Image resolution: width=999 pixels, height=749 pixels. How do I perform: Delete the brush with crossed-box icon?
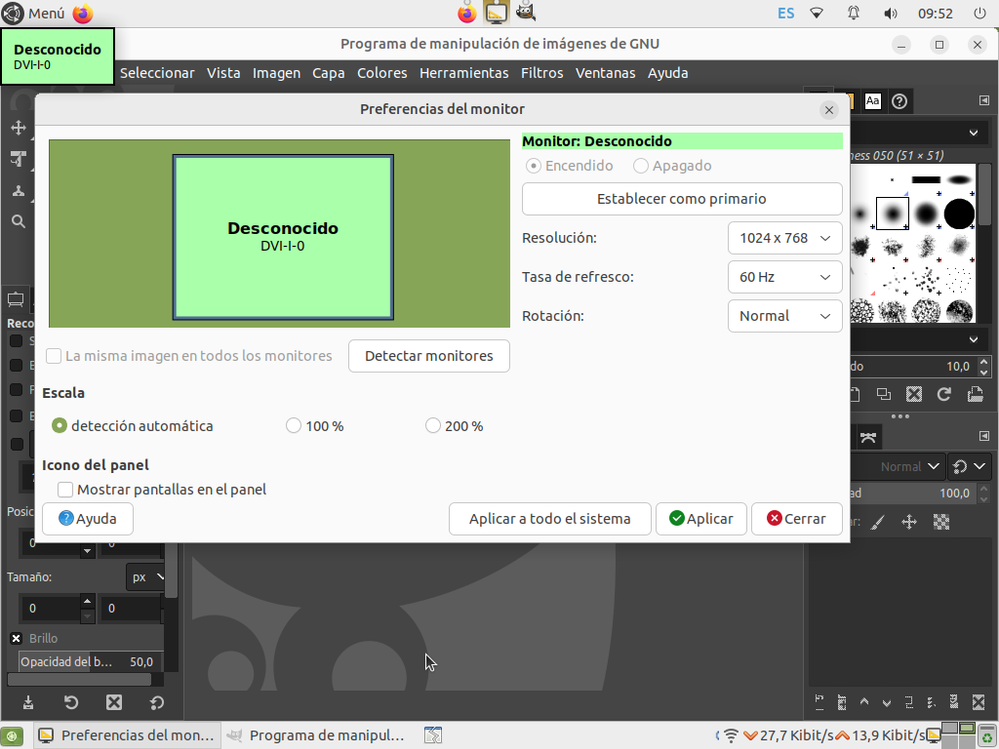coord(914,394)
